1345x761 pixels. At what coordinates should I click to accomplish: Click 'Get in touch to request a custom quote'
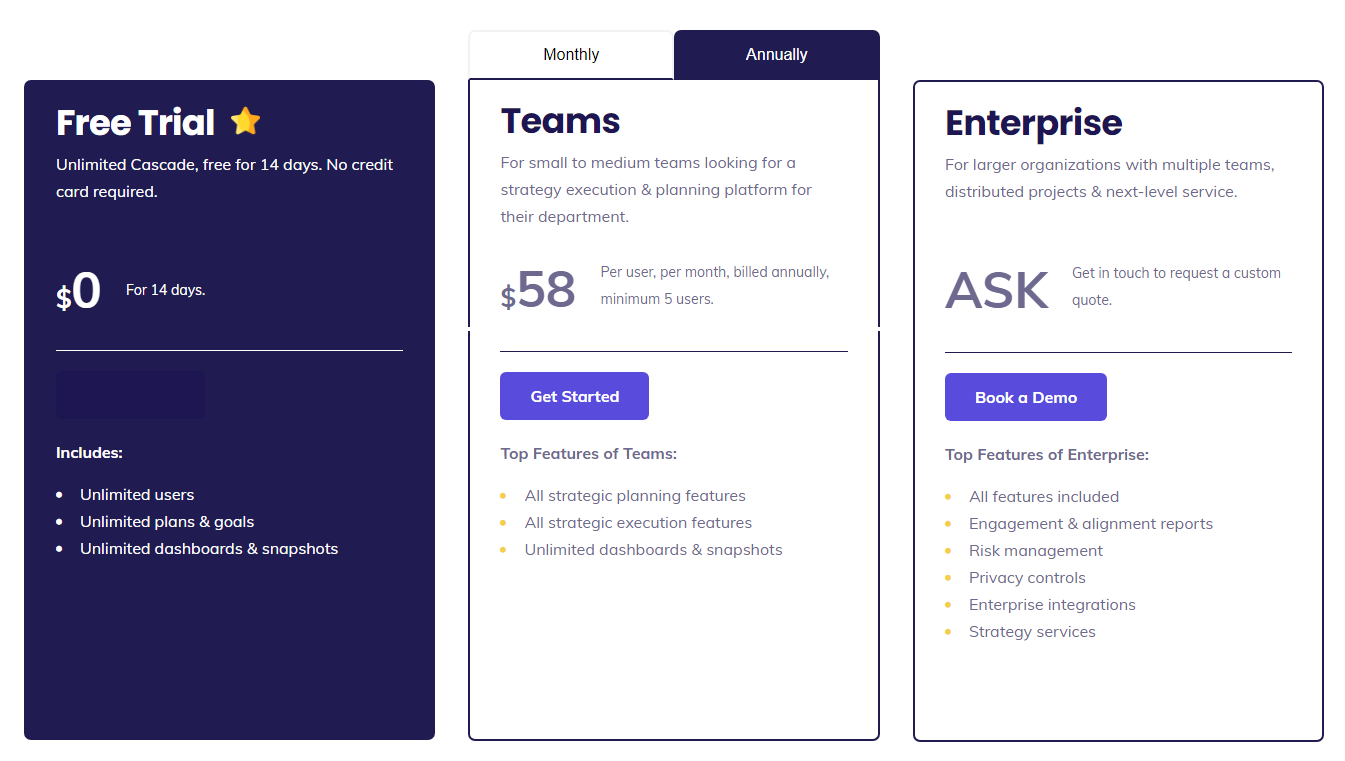click(1176, 286)
